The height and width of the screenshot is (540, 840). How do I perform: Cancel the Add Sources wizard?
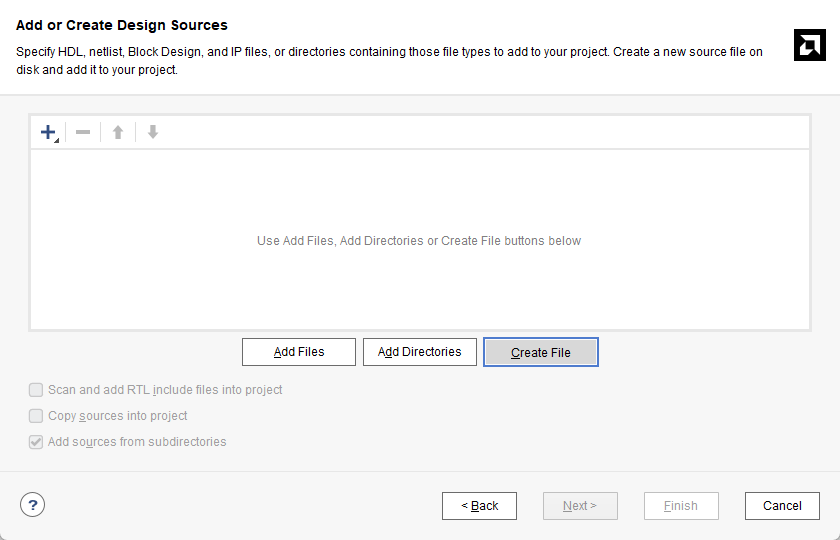[782, 506]
